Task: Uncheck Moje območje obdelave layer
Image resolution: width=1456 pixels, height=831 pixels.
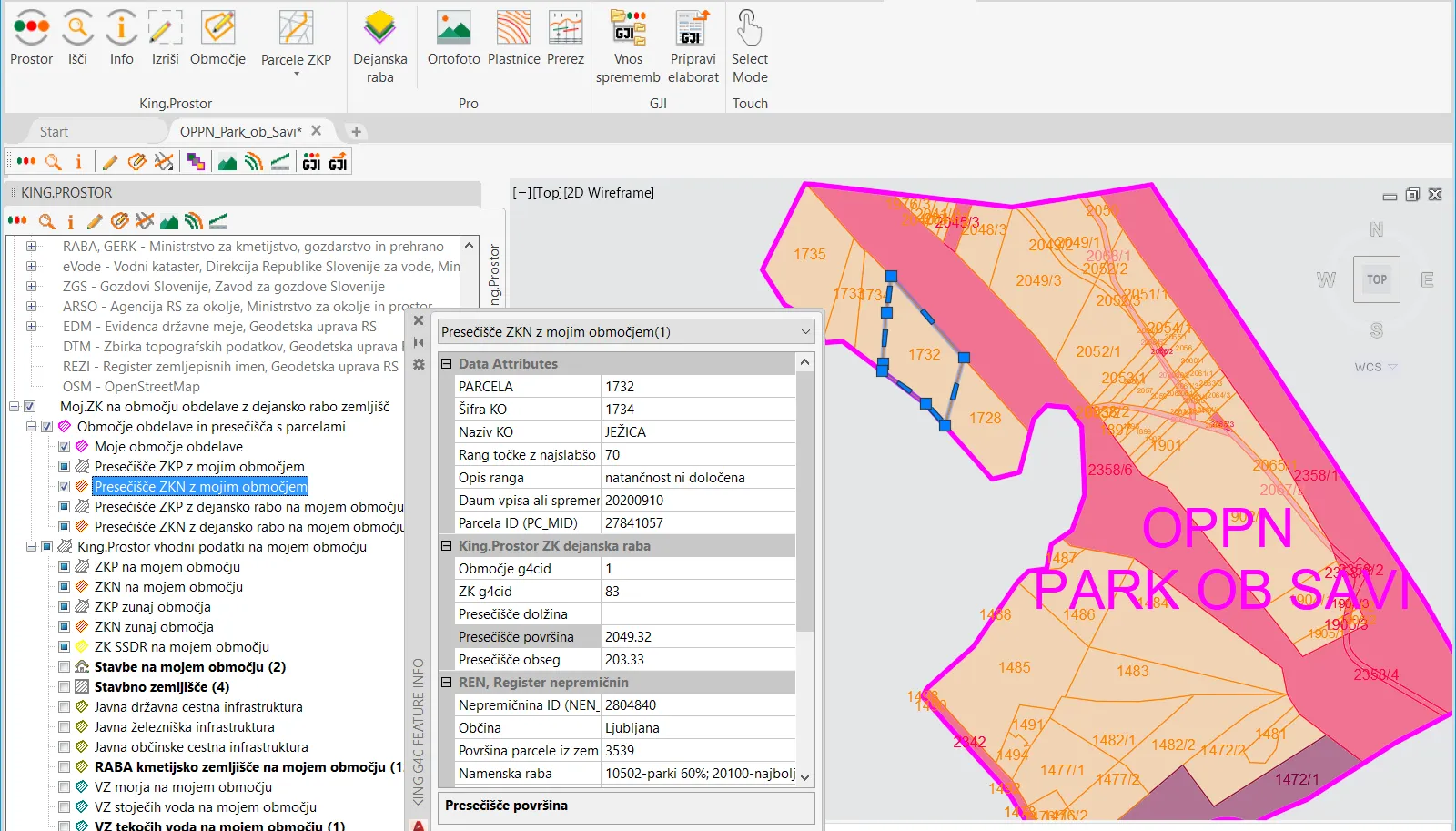Action: pos(64,447)
